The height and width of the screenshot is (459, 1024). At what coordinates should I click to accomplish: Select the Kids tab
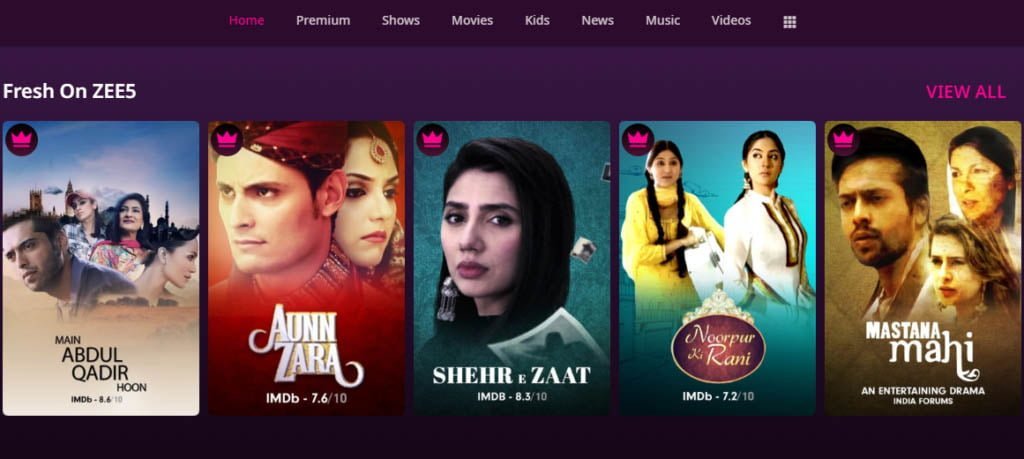point(537,20)
